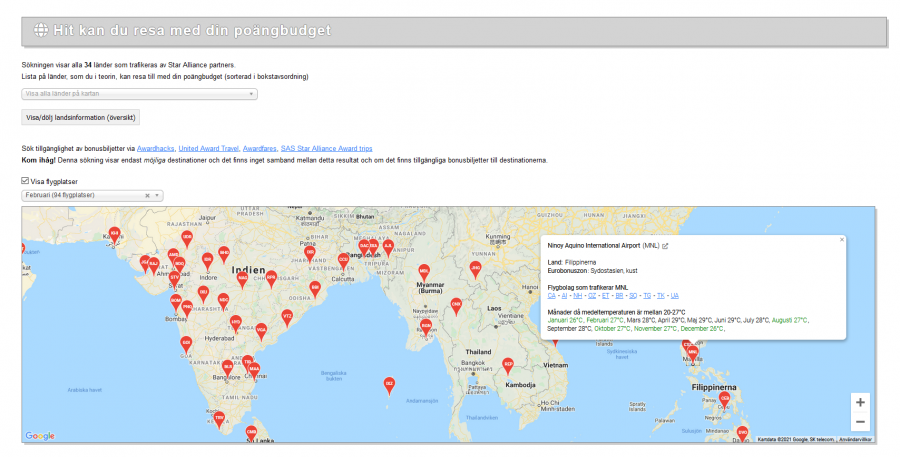Viewport: 900px width, 457px height.
Task: Open the United Award Travel link
Action: 208,148
